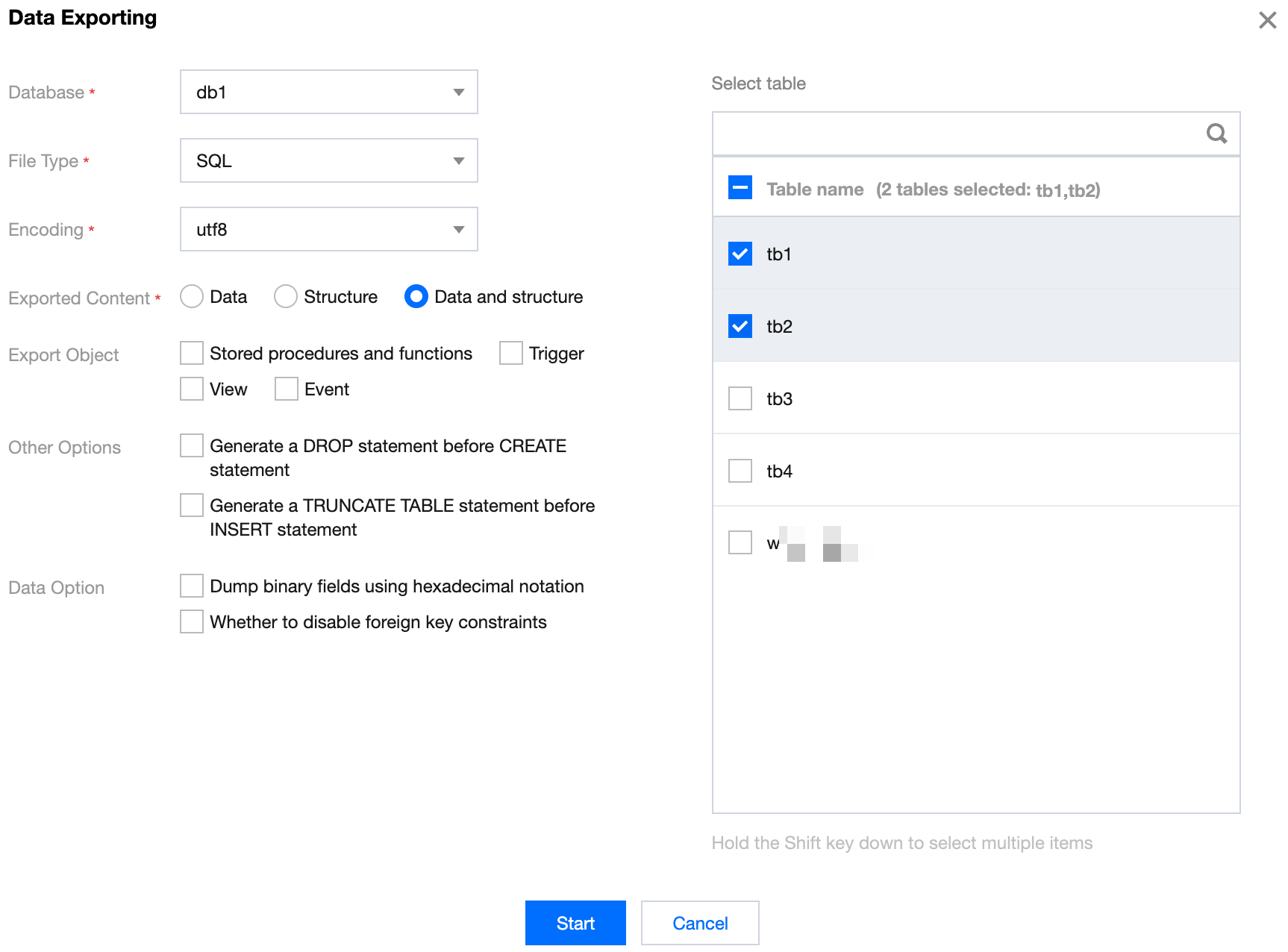This screenshot has height=952, width=1288.
Task: Check the Event export object
Action: [x=287, y=389]
